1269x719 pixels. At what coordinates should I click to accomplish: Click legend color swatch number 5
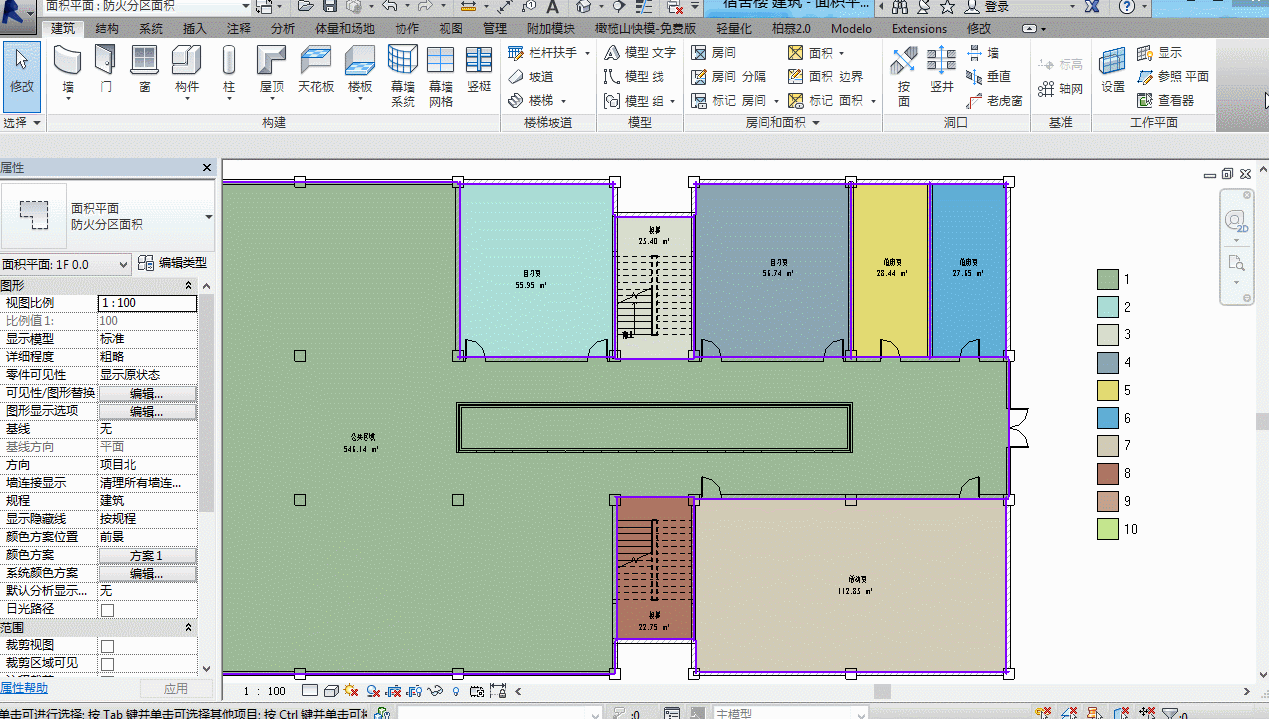coord(1107,390)
